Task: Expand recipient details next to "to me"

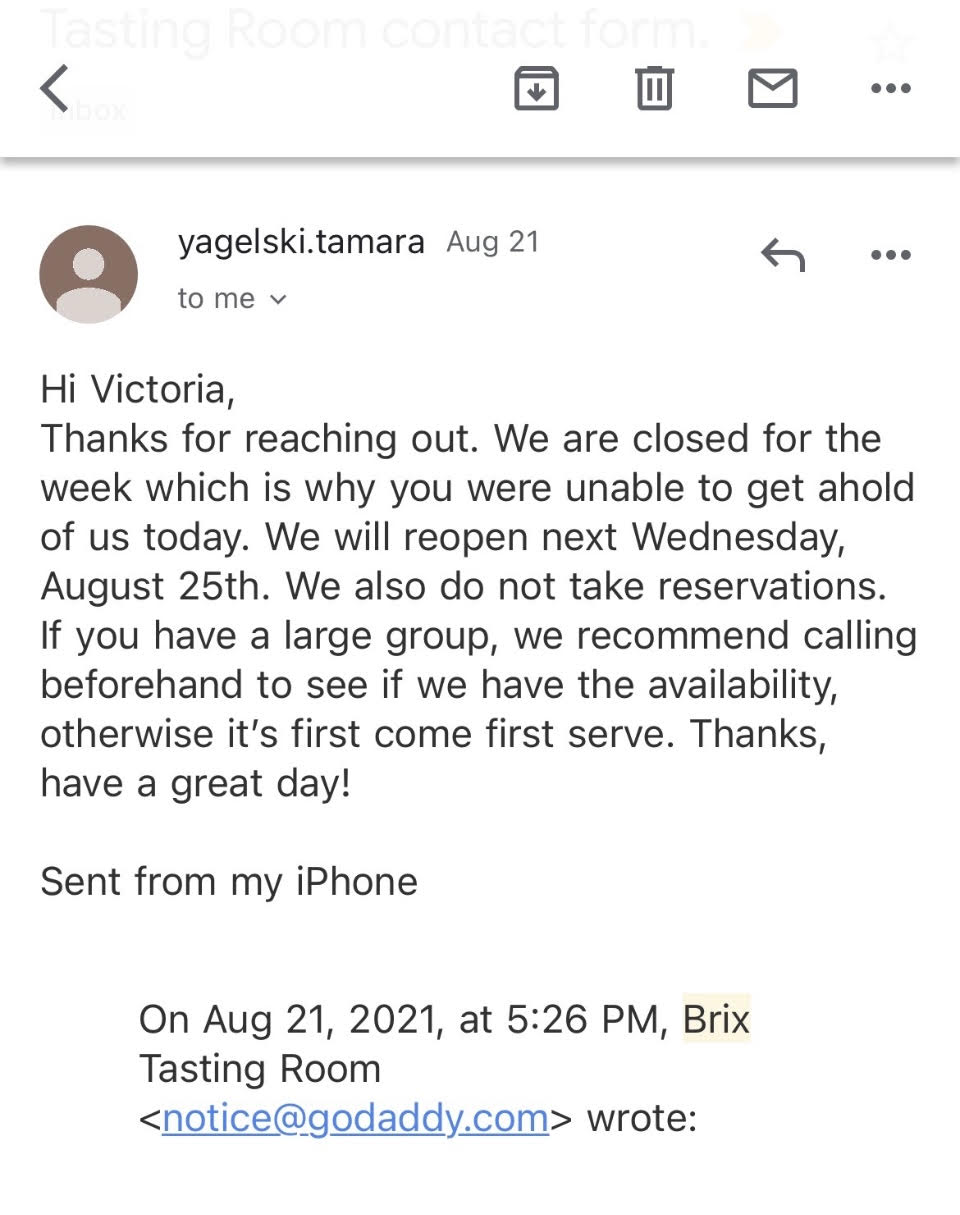Action: point(278,299)
